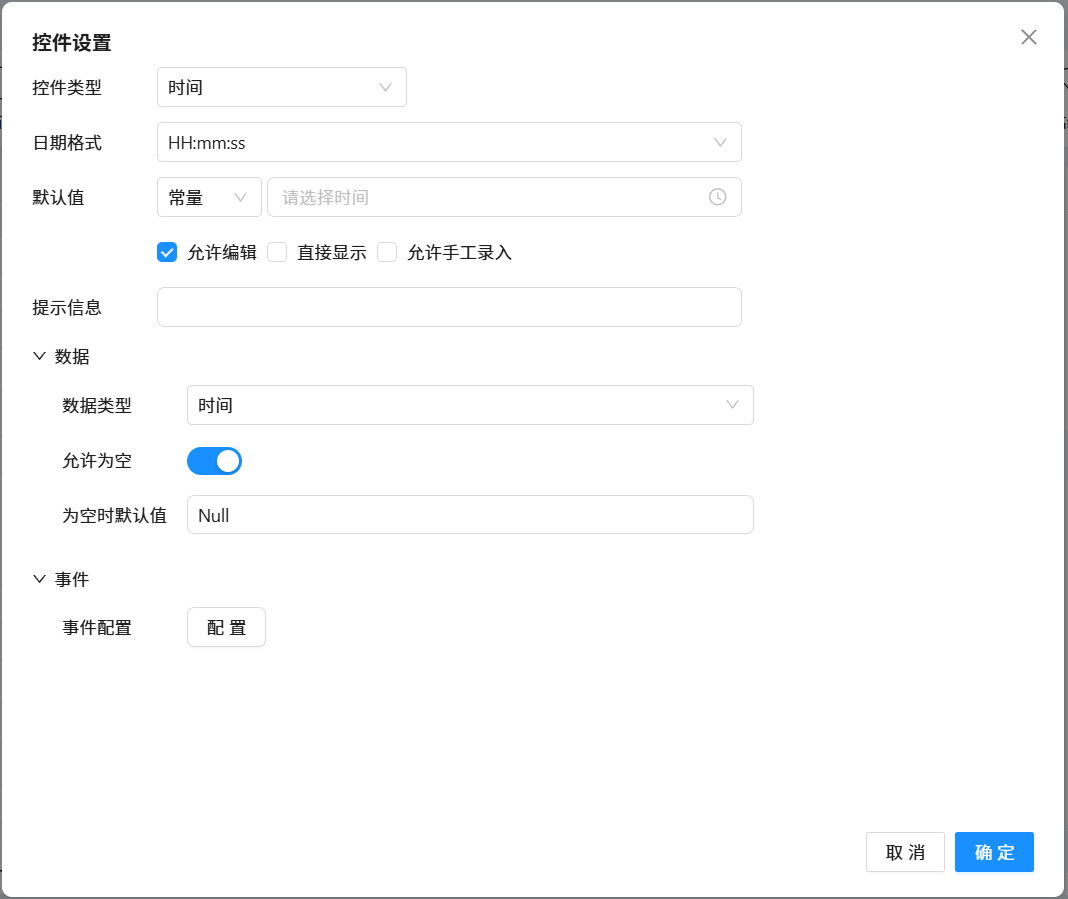Click the 配置 event configuration button
Viewport: 1068px width, 899px height.
[x=226, y=627]
